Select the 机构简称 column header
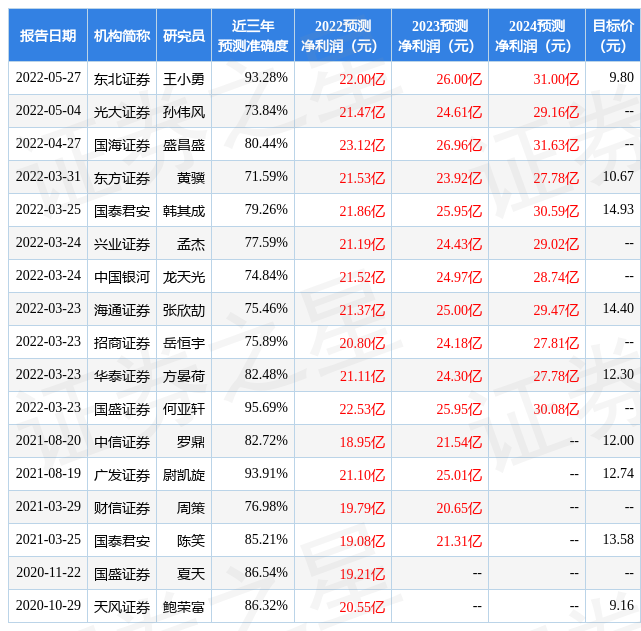This screenshot has height=631, width=641. tap(122, 36)
